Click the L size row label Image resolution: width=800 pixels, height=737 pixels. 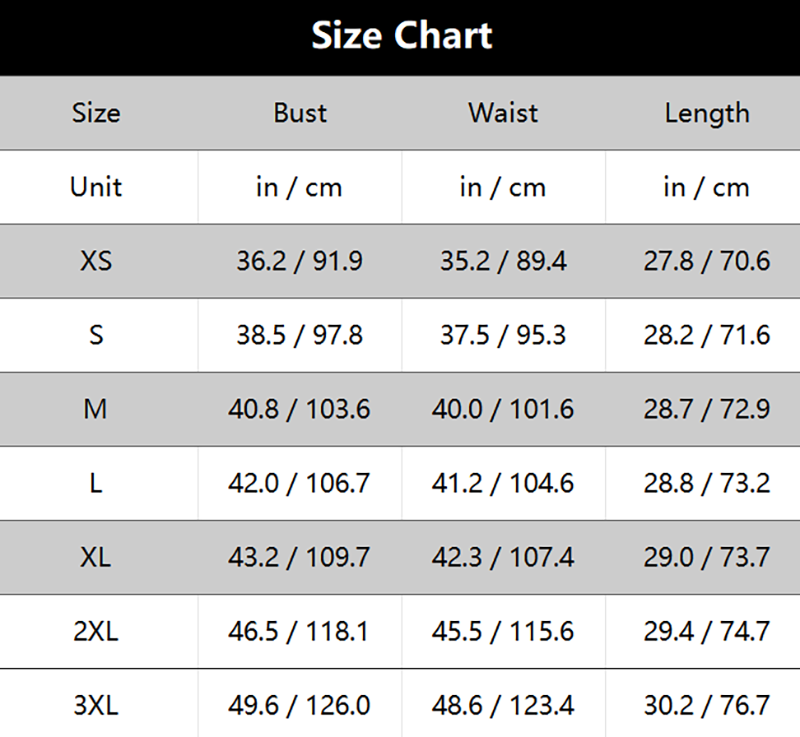(96, 483)
